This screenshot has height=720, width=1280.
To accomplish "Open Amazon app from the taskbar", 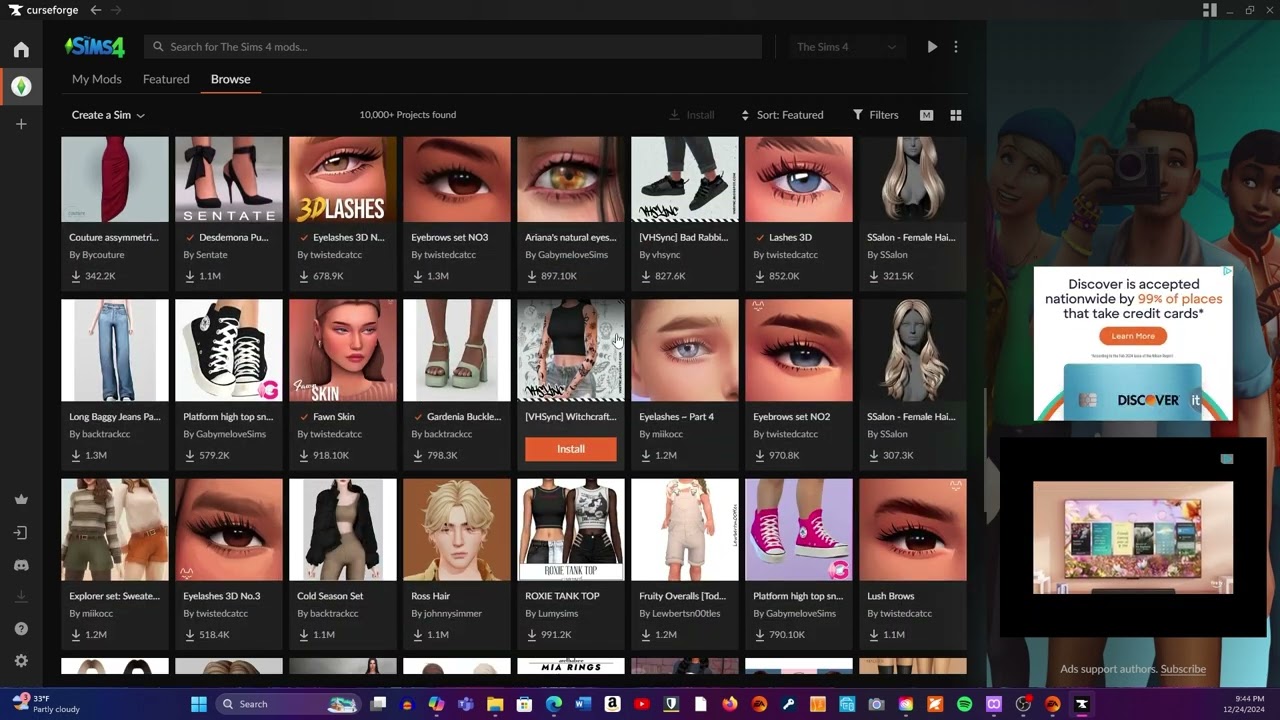I will tap(612, 704).
